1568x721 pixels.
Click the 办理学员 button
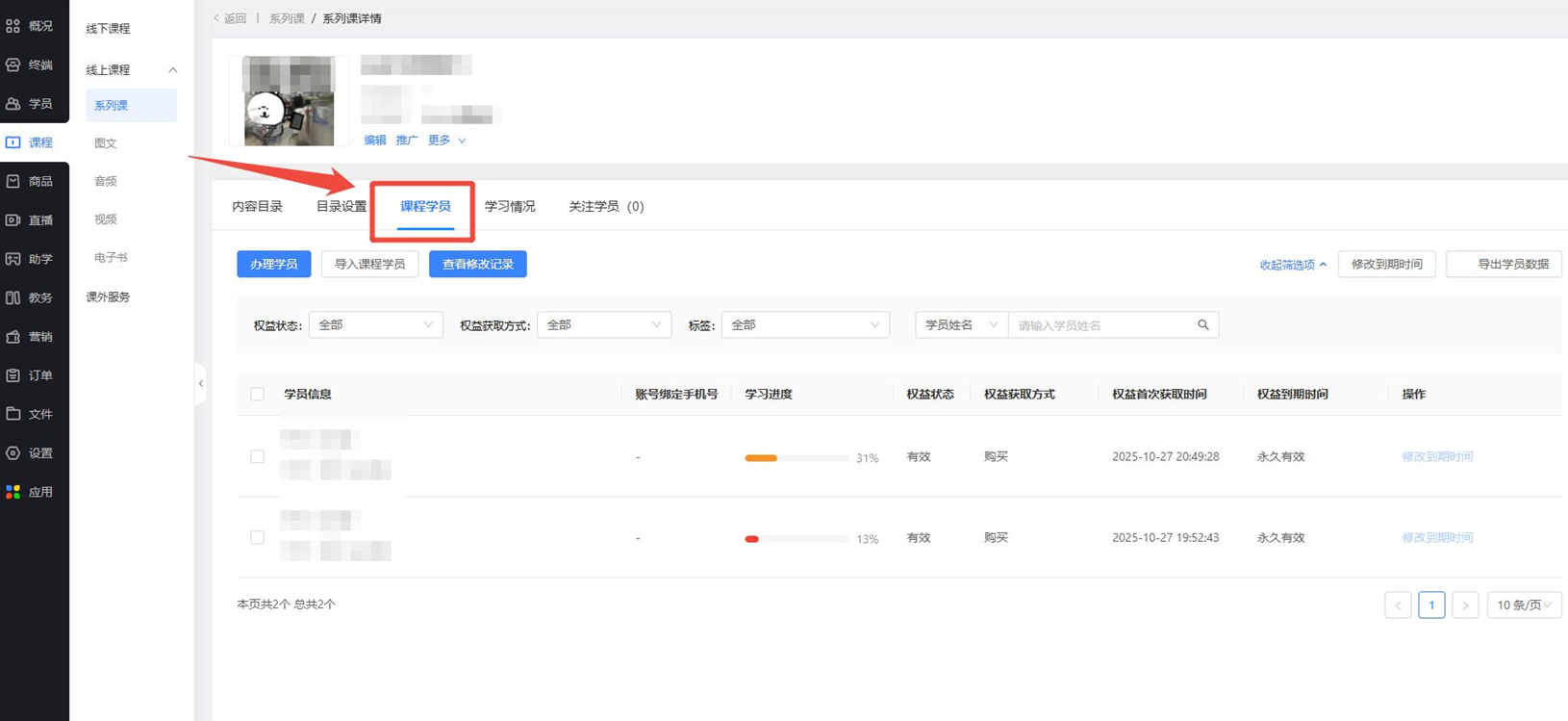[273, 264]
